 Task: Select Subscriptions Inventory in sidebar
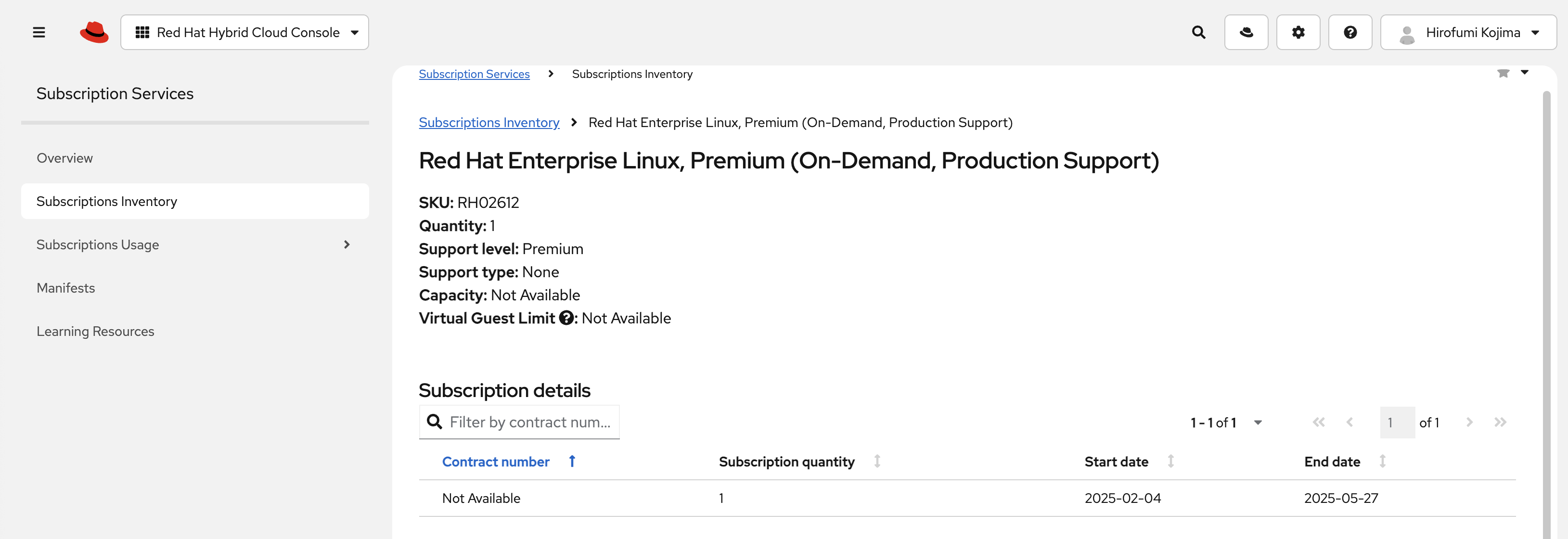(195, 201)
